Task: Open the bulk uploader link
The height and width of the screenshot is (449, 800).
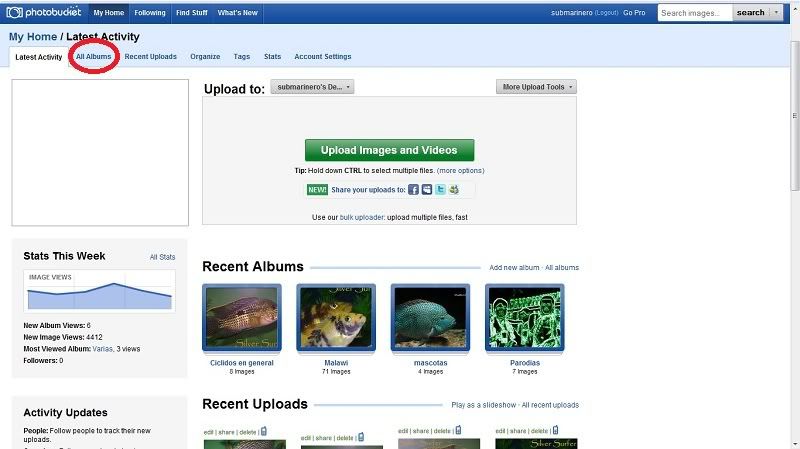Action: 362,217
